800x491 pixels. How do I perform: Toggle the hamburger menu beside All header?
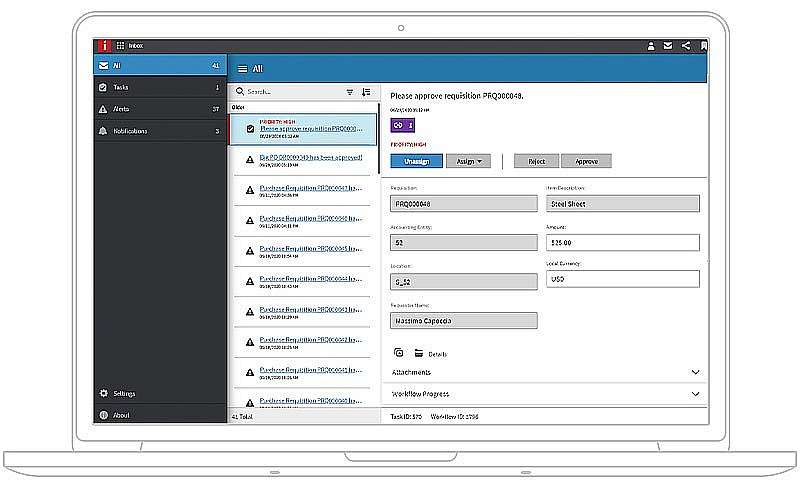coord(242,69)
